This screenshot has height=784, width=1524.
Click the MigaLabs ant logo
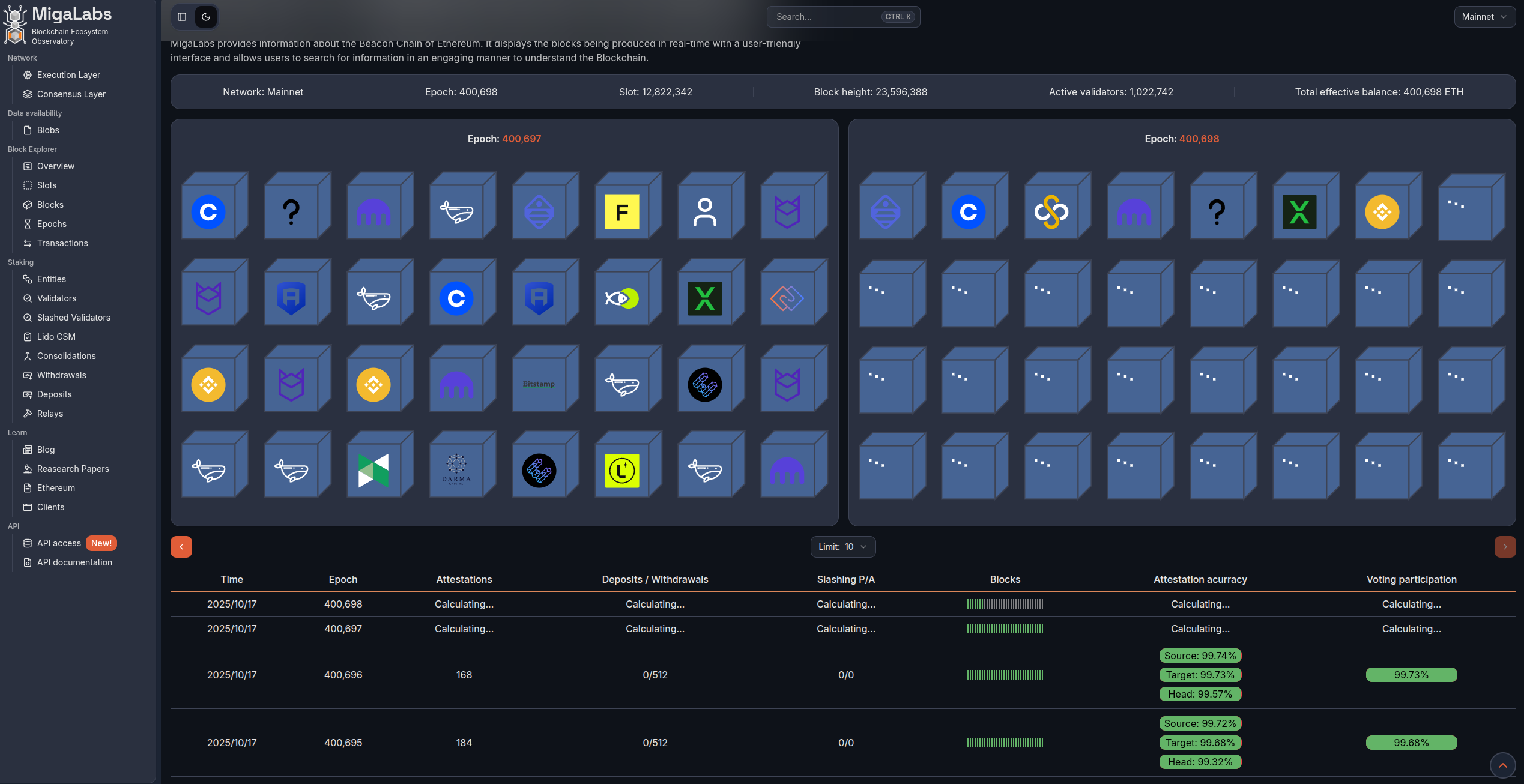(14, 25)
